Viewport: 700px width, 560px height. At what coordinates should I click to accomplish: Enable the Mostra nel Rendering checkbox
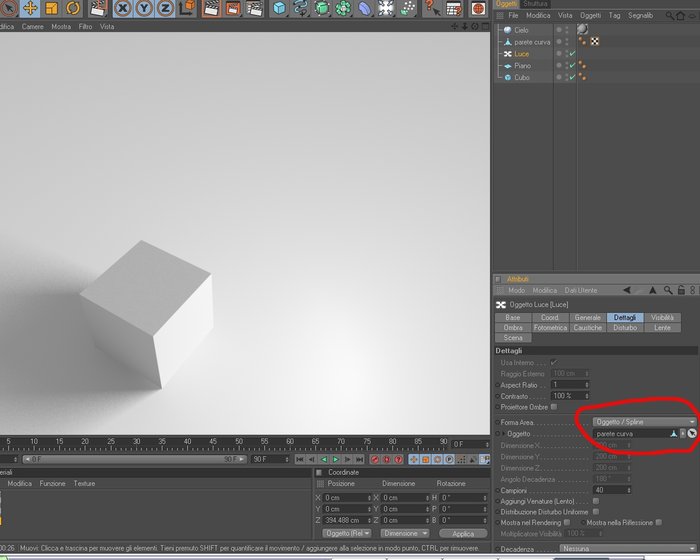[x=567, y=522]
